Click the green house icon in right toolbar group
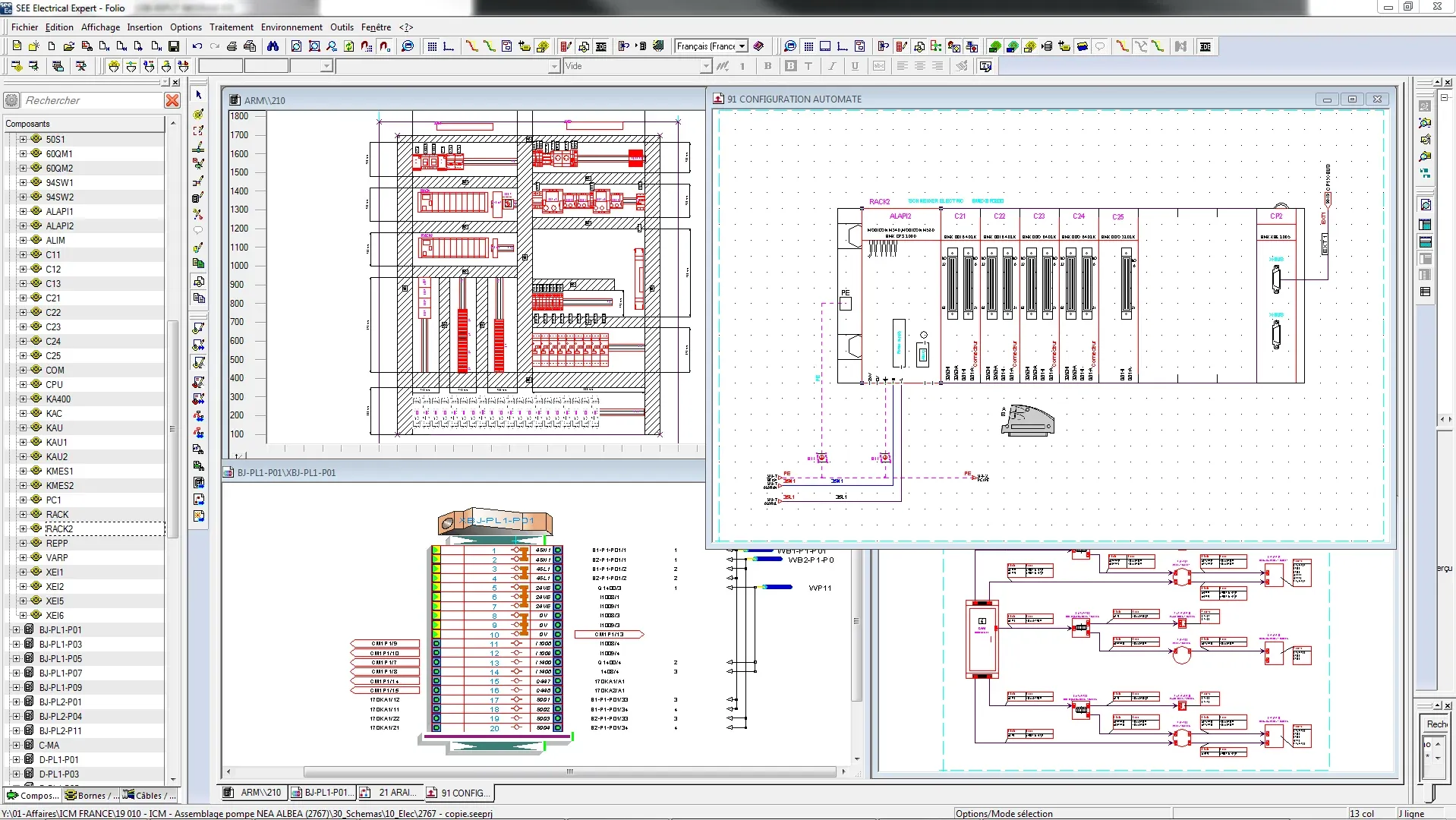This screenshot has height=820, width=1456. click(x=994, y=46)
